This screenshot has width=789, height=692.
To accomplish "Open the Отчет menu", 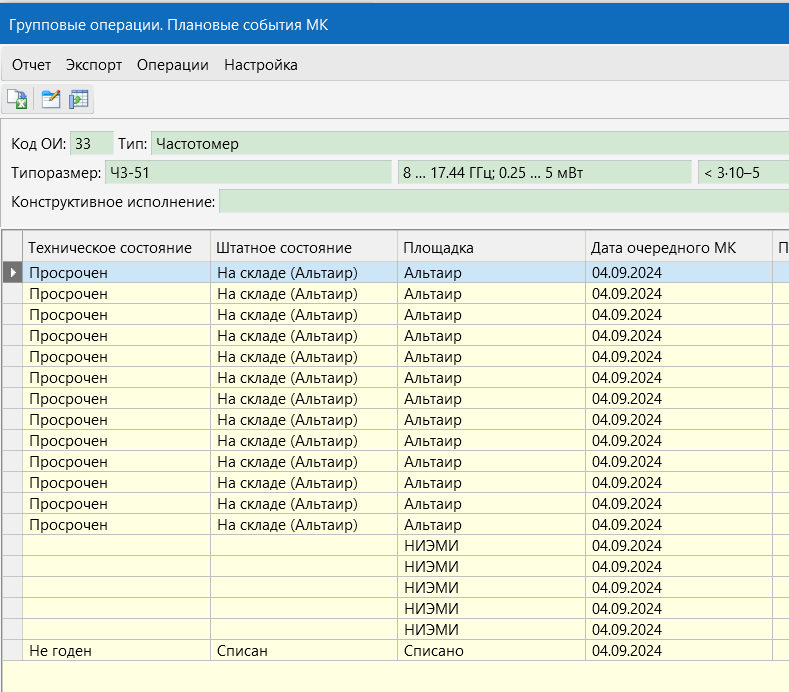I will (x=31, y=65).
